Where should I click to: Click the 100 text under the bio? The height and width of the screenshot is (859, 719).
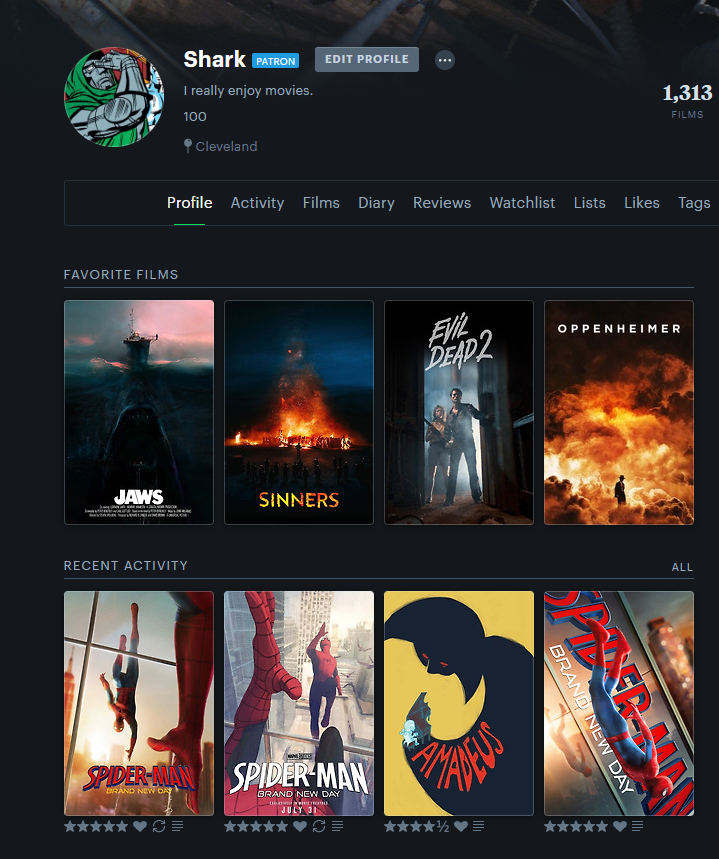tap(195, 116)
